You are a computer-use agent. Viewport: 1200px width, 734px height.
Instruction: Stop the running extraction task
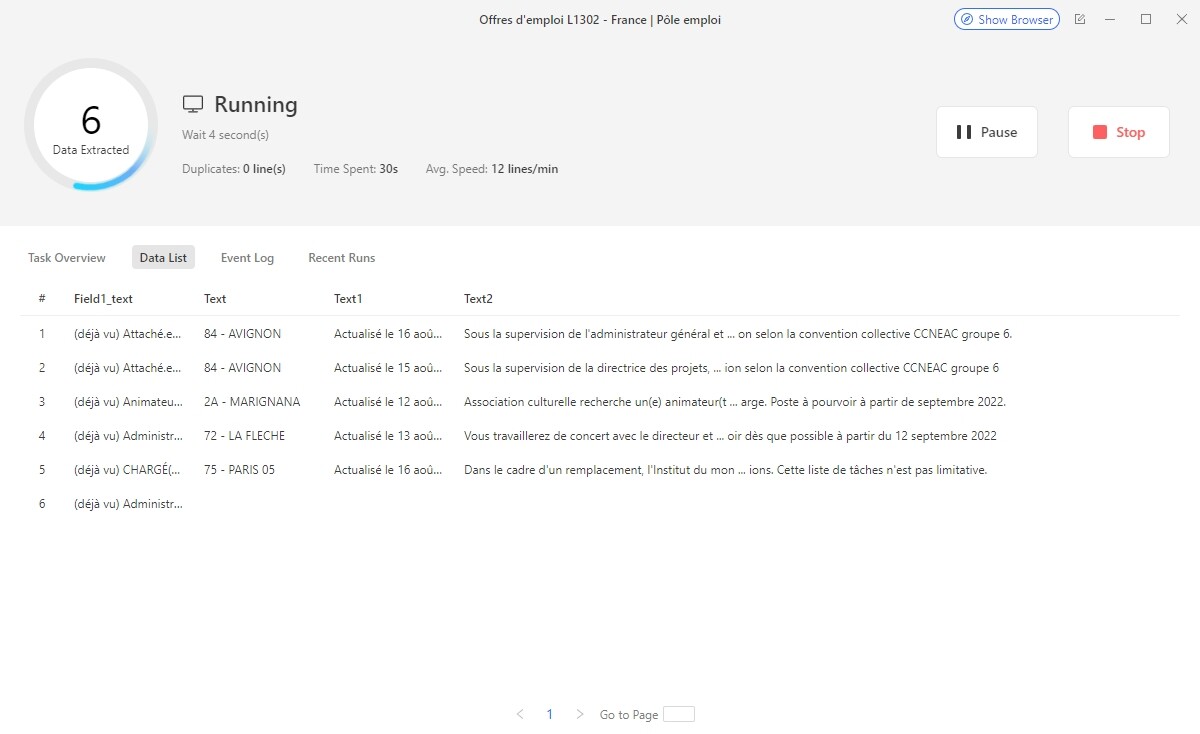1119,132
